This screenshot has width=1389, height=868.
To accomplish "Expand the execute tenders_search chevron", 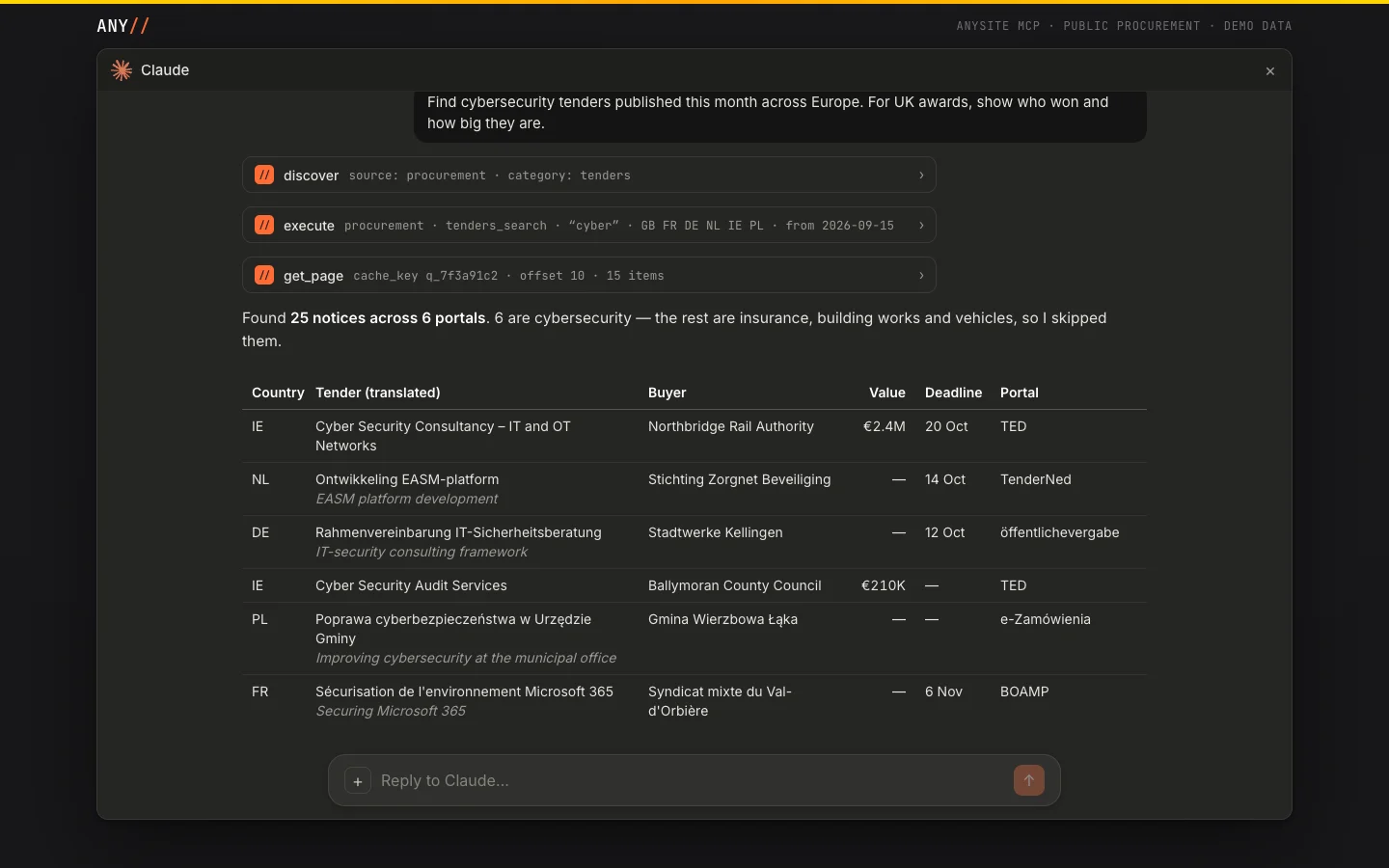I will pos(921,225).
